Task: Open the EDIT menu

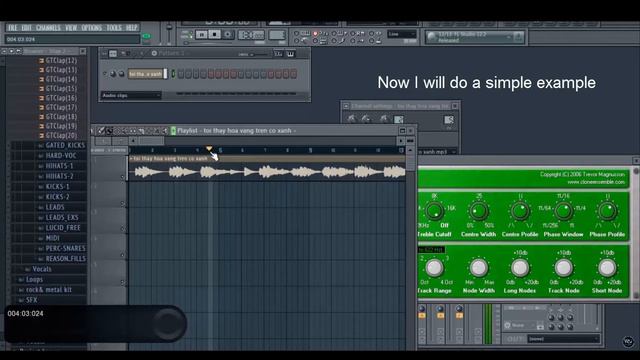Action: pos(27,28)
